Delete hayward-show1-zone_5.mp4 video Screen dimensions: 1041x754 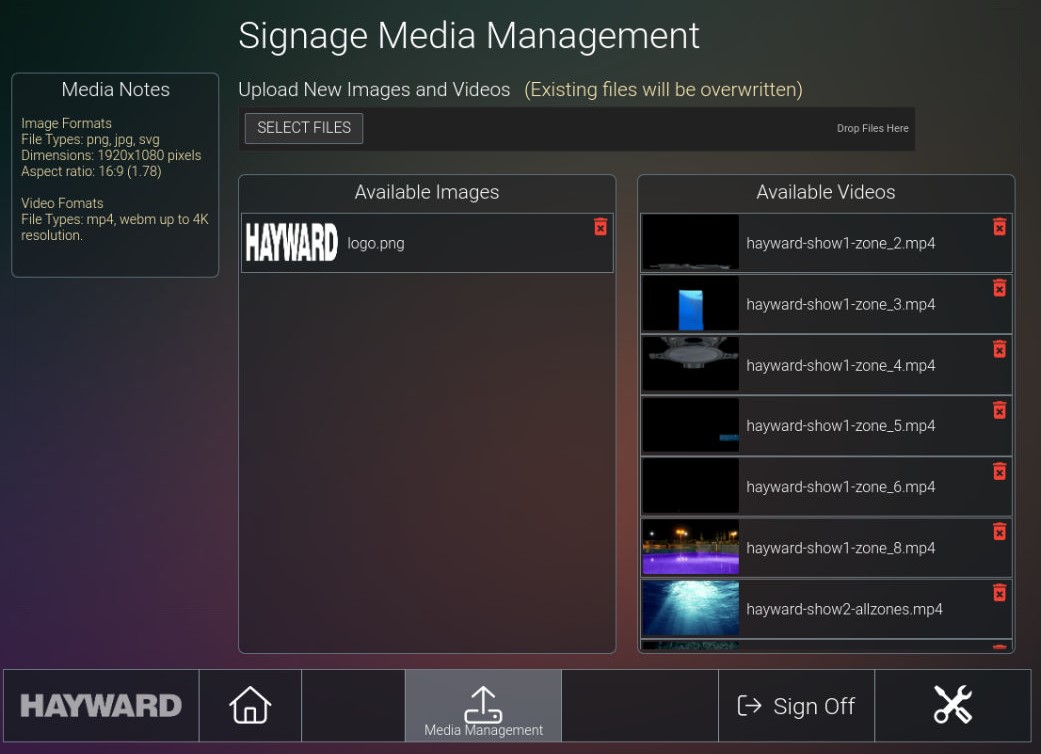tap(999, 410)
